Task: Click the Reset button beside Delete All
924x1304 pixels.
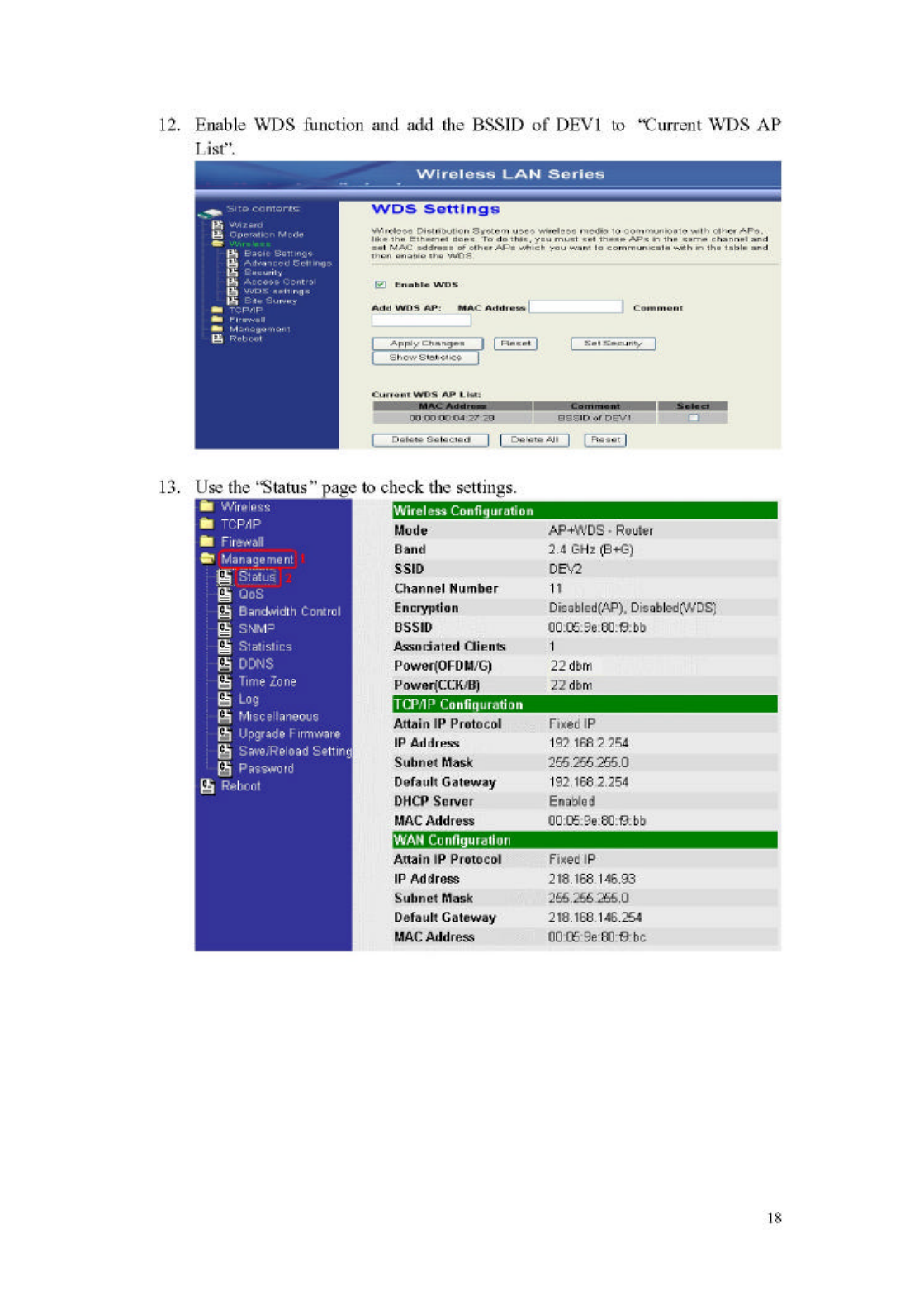Action: coord(605,440)
